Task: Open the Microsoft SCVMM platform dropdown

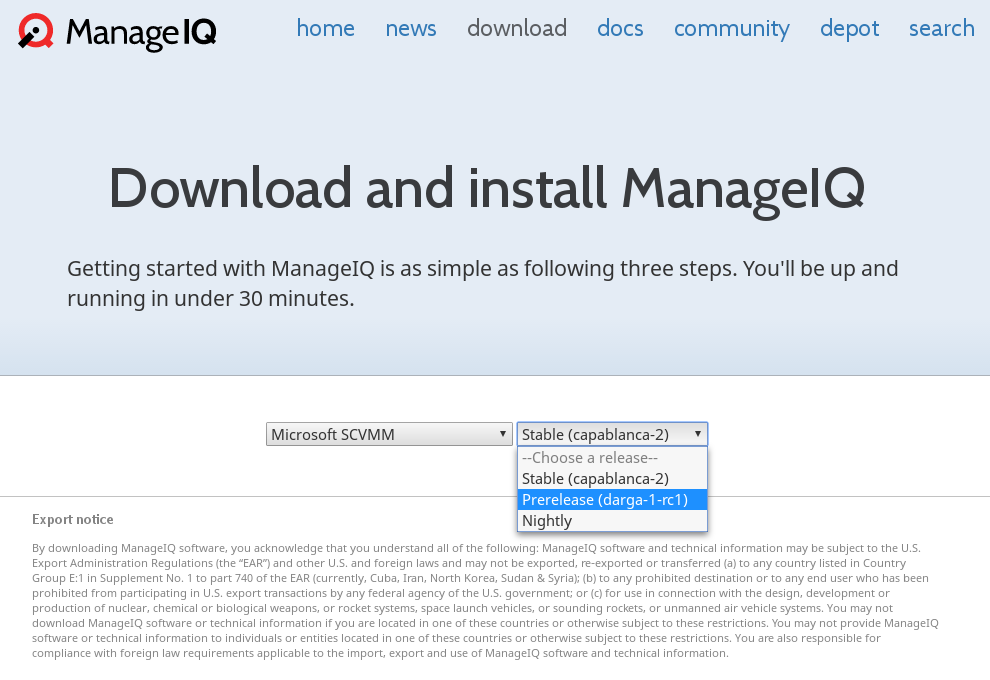Action: 389,434
